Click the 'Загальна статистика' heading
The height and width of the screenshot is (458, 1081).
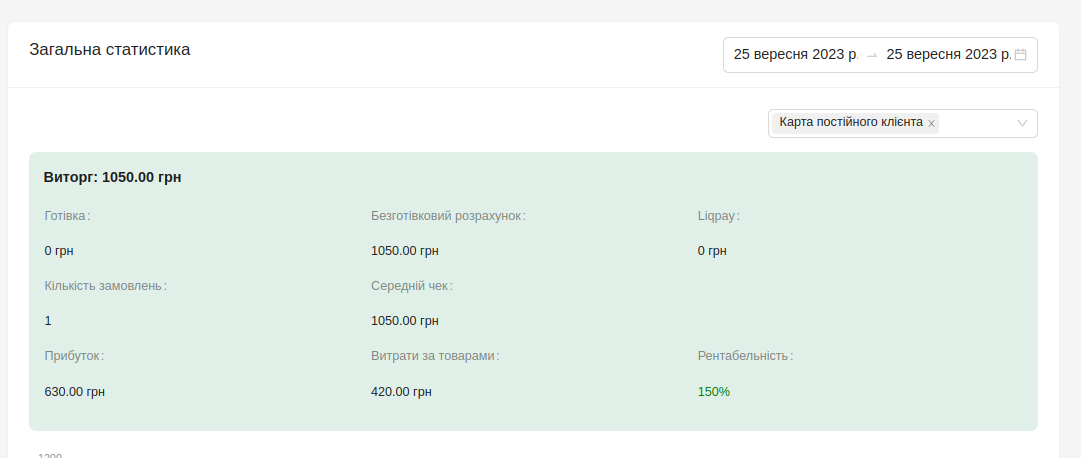tap(110, 50)
